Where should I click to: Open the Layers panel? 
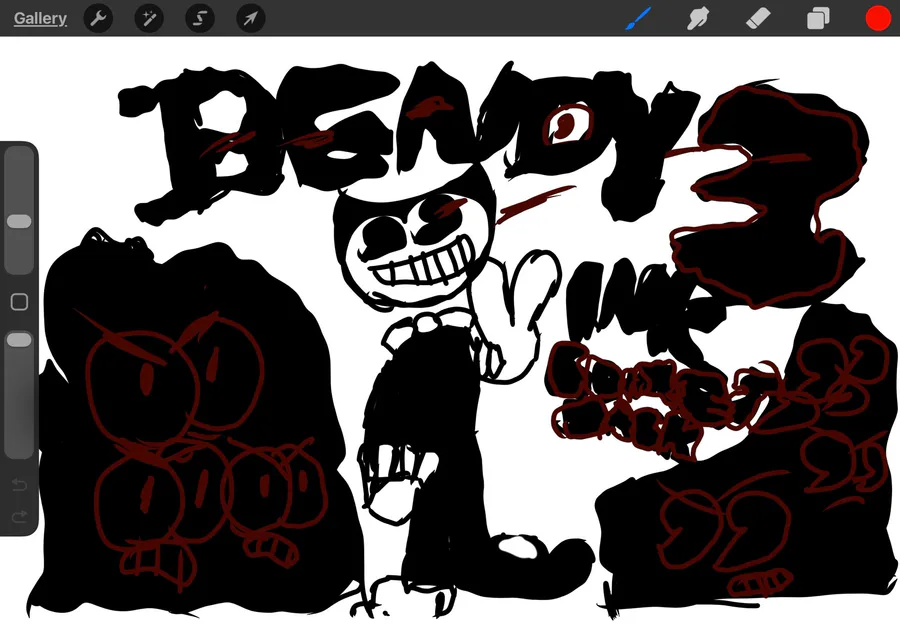point(818,18)
